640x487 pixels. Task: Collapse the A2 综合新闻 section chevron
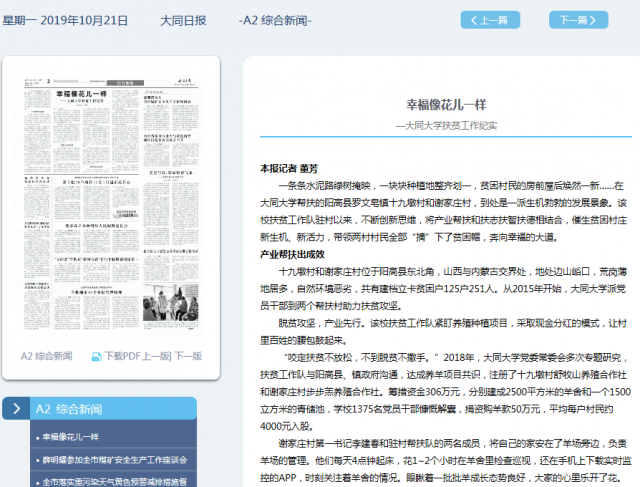[x=16, y=409]
